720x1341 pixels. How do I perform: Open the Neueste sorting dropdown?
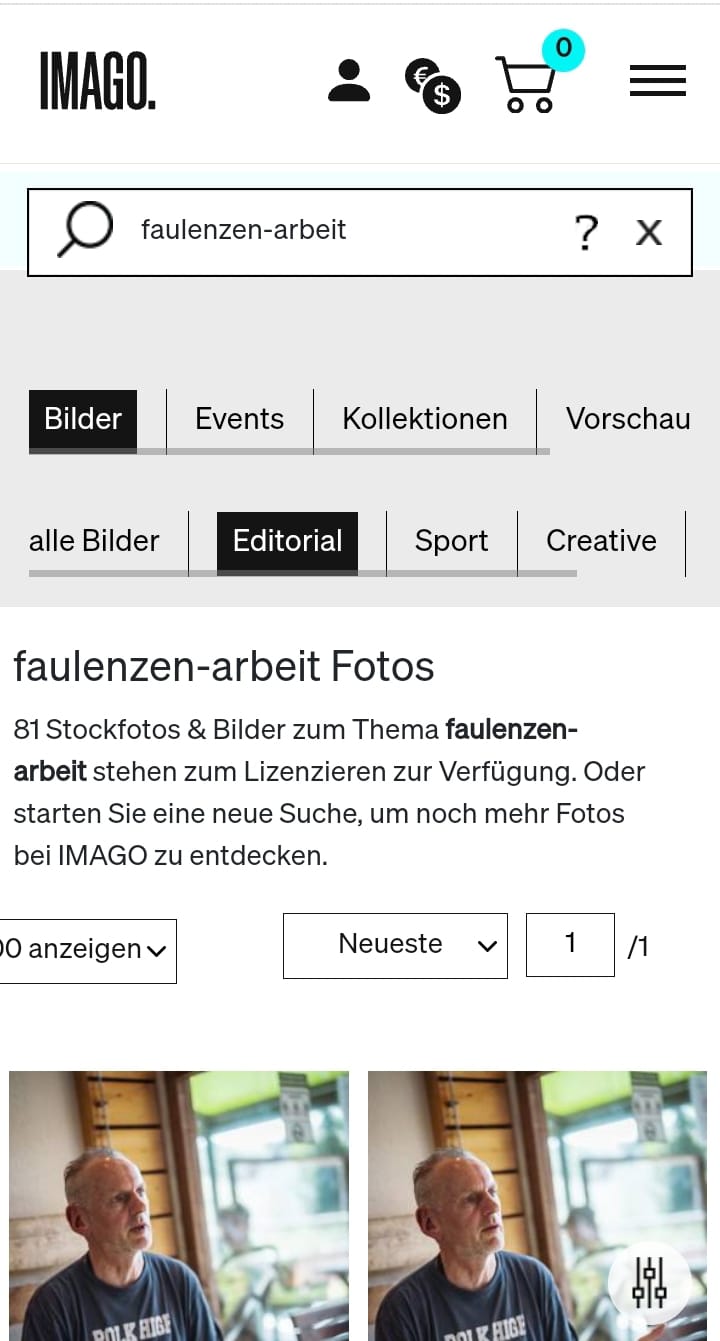point(395,944)
